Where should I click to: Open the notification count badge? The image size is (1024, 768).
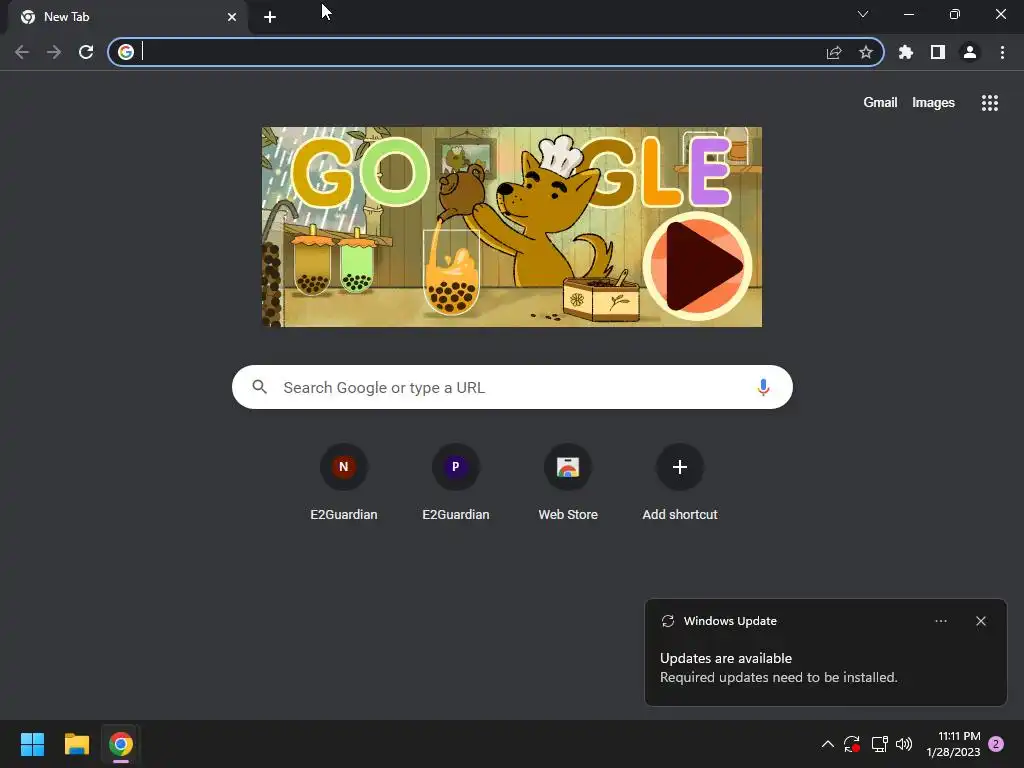click(x=996, y=744)
